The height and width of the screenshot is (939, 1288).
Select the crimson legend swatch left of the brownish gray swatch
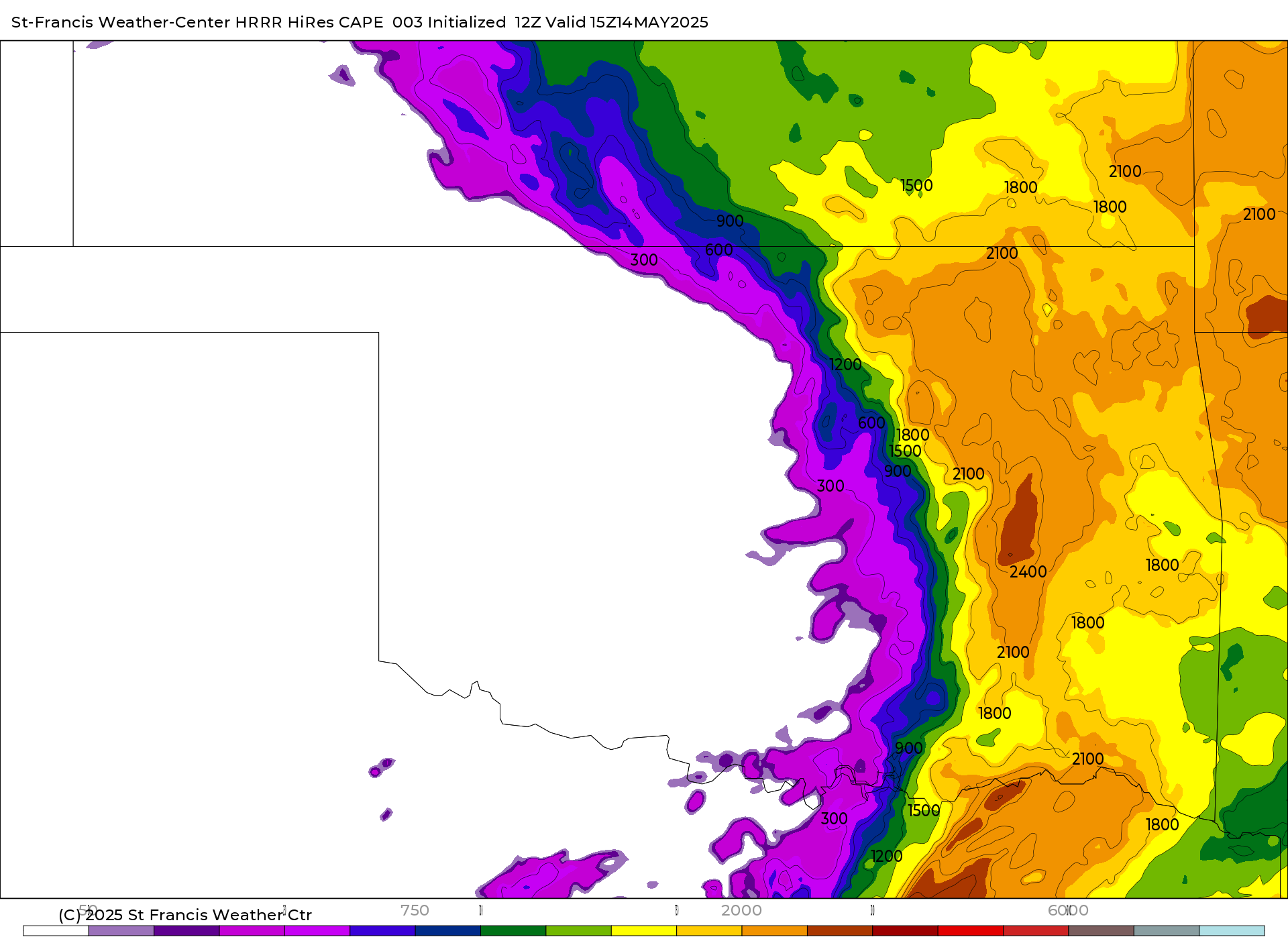(1036, 930)
